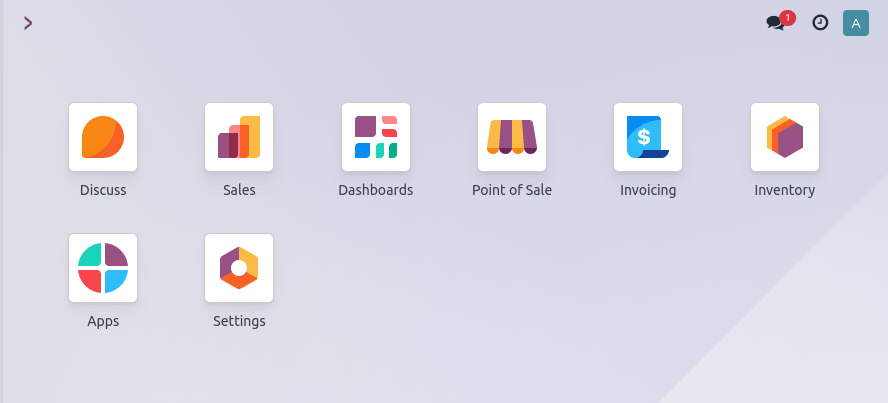Click the Inventory text label
This screenshot has height=403, width=888.
point(785,190)
